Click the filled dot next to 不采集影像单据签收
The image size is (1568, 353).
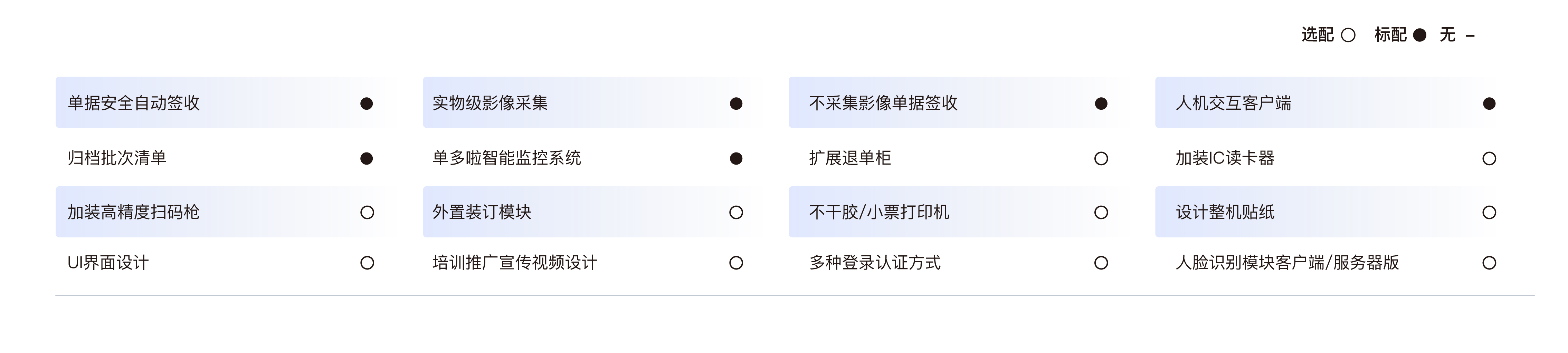click(x=1101, y=103)
